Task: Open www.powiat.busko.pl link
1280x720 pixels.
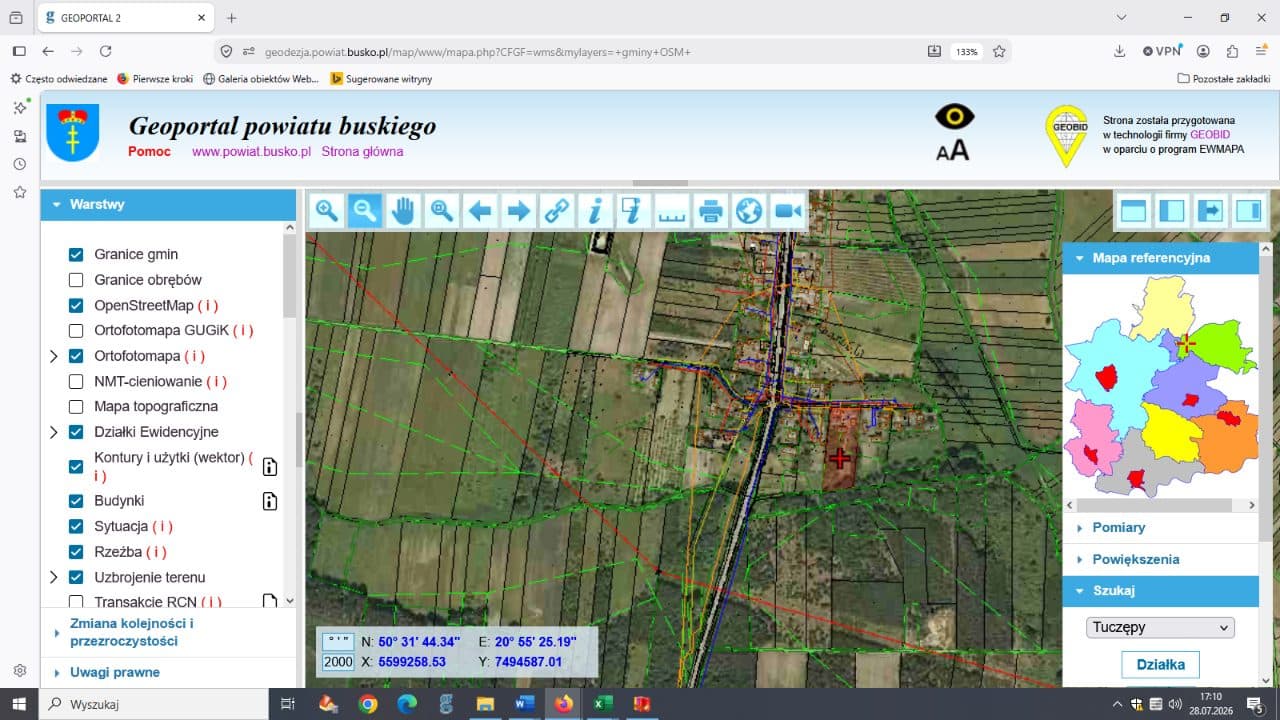Action: pyautogui.click(x=252, y=152)
